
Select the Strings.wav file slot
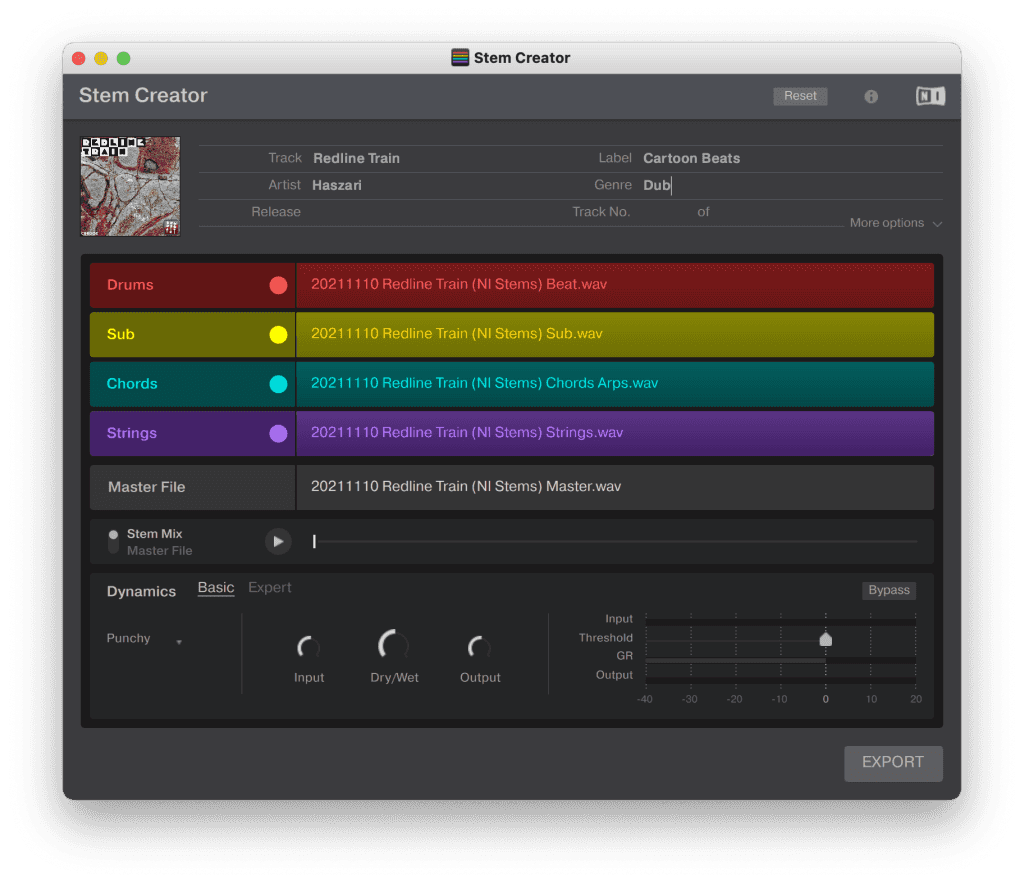click(x=615, y=433)
